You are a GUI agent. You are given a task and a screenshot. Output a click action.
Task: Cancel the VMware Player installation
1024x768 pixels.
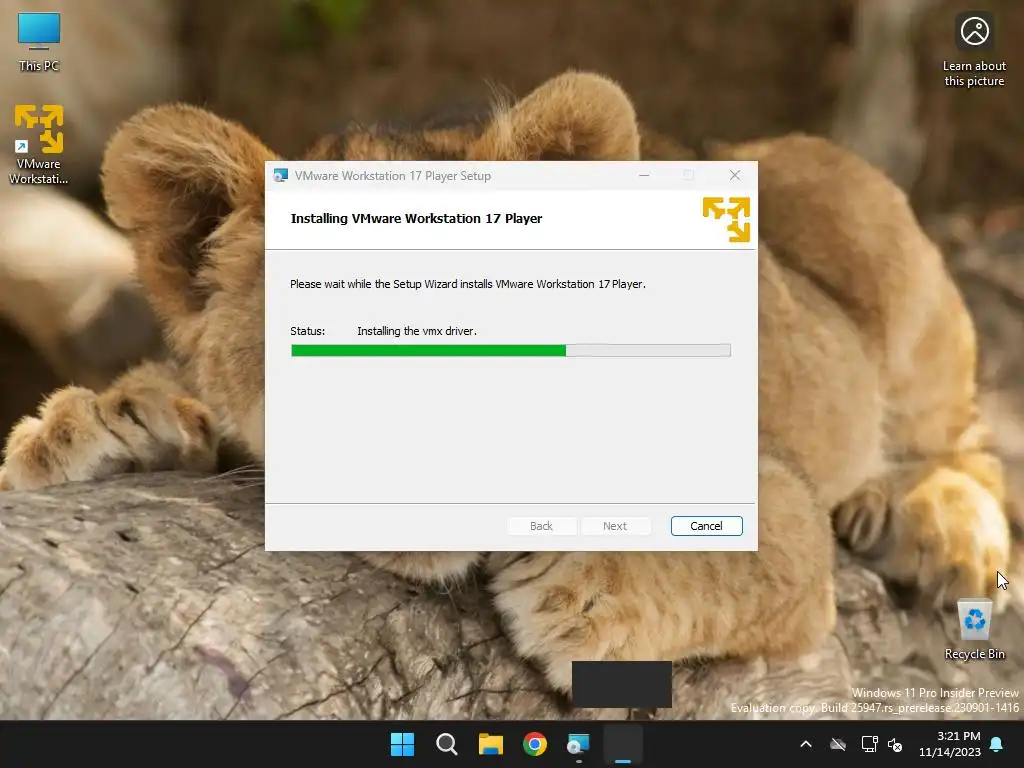(707, 526)
